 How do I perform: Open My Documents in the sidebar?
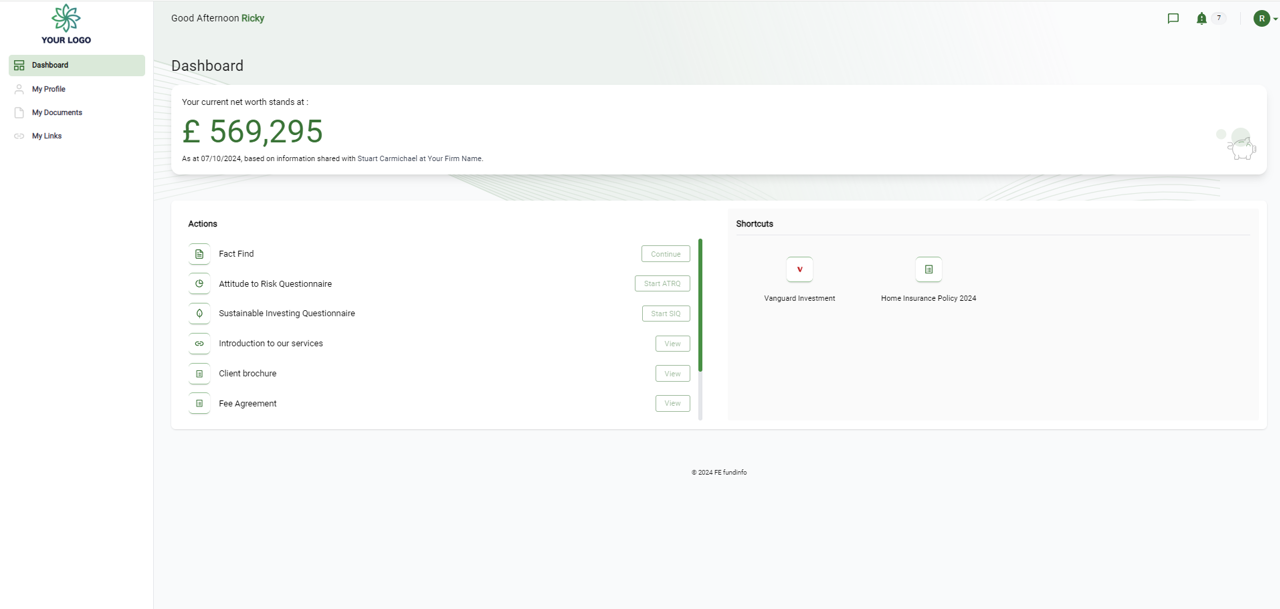(x=77, y=112)
